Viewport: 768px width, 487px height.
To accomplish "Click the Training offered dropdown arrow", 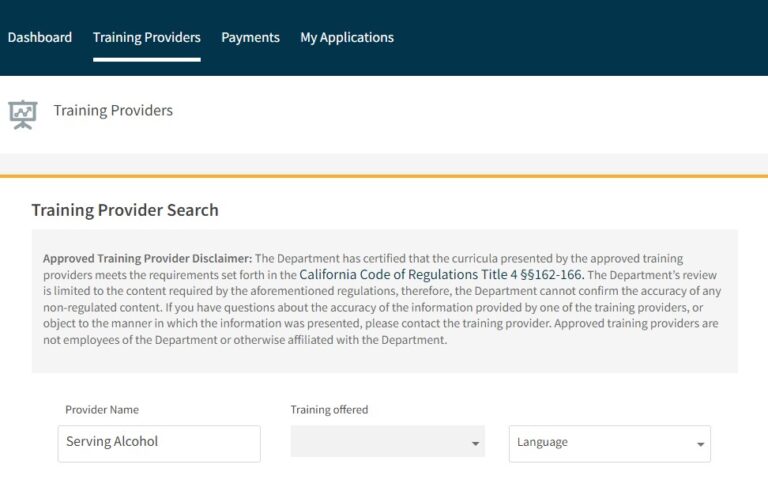I will coord(474,443).
